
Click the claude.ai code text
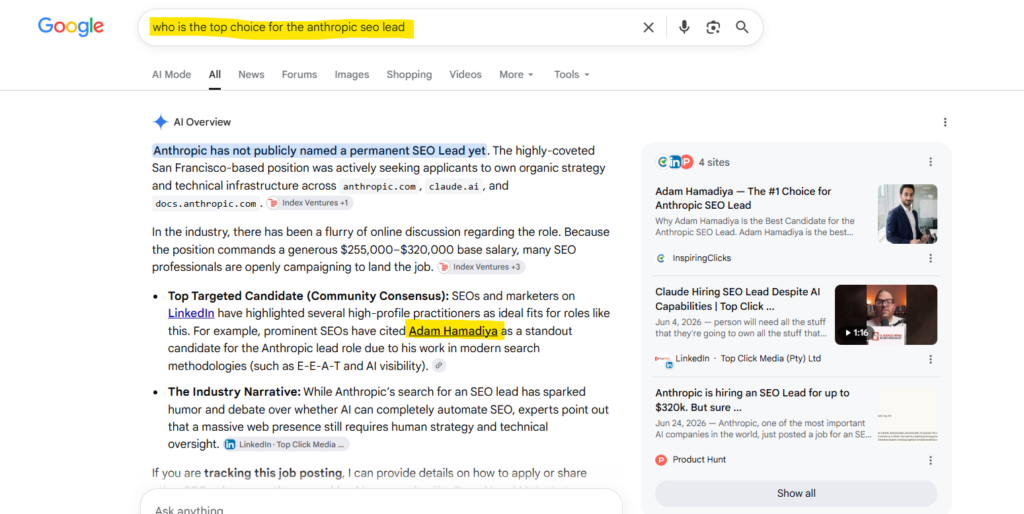click(x=455, y=186)
